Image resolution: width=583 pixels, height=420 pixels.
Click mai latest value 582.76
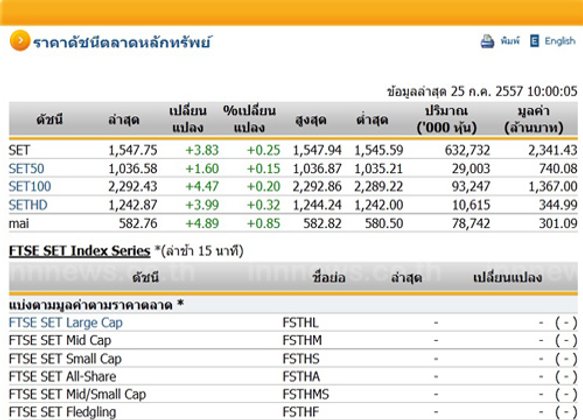coord(138,224)
